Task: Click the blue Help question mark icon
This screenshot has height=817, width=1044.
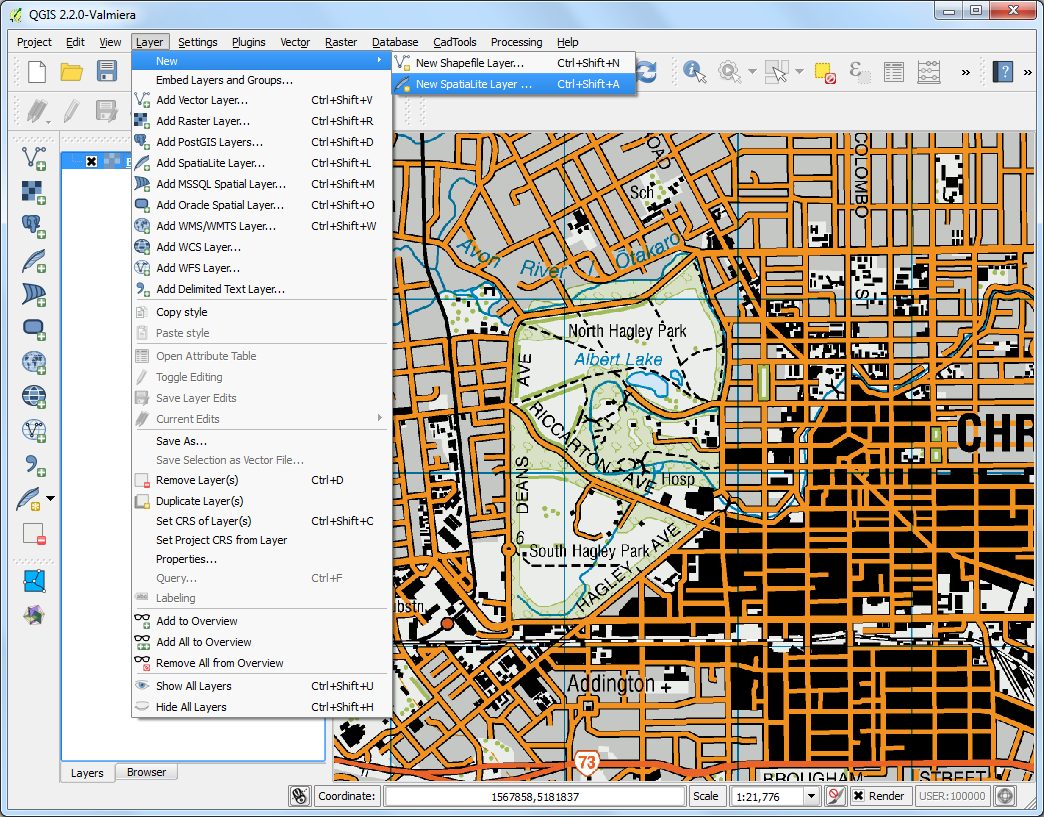Action: (1002, 71)
